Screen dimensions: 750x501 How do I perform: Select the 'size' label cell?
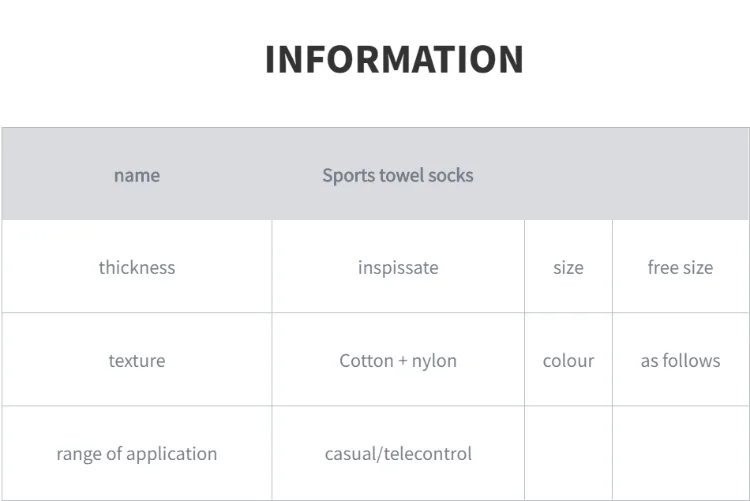pyautogui.click(x=568, y=267)
